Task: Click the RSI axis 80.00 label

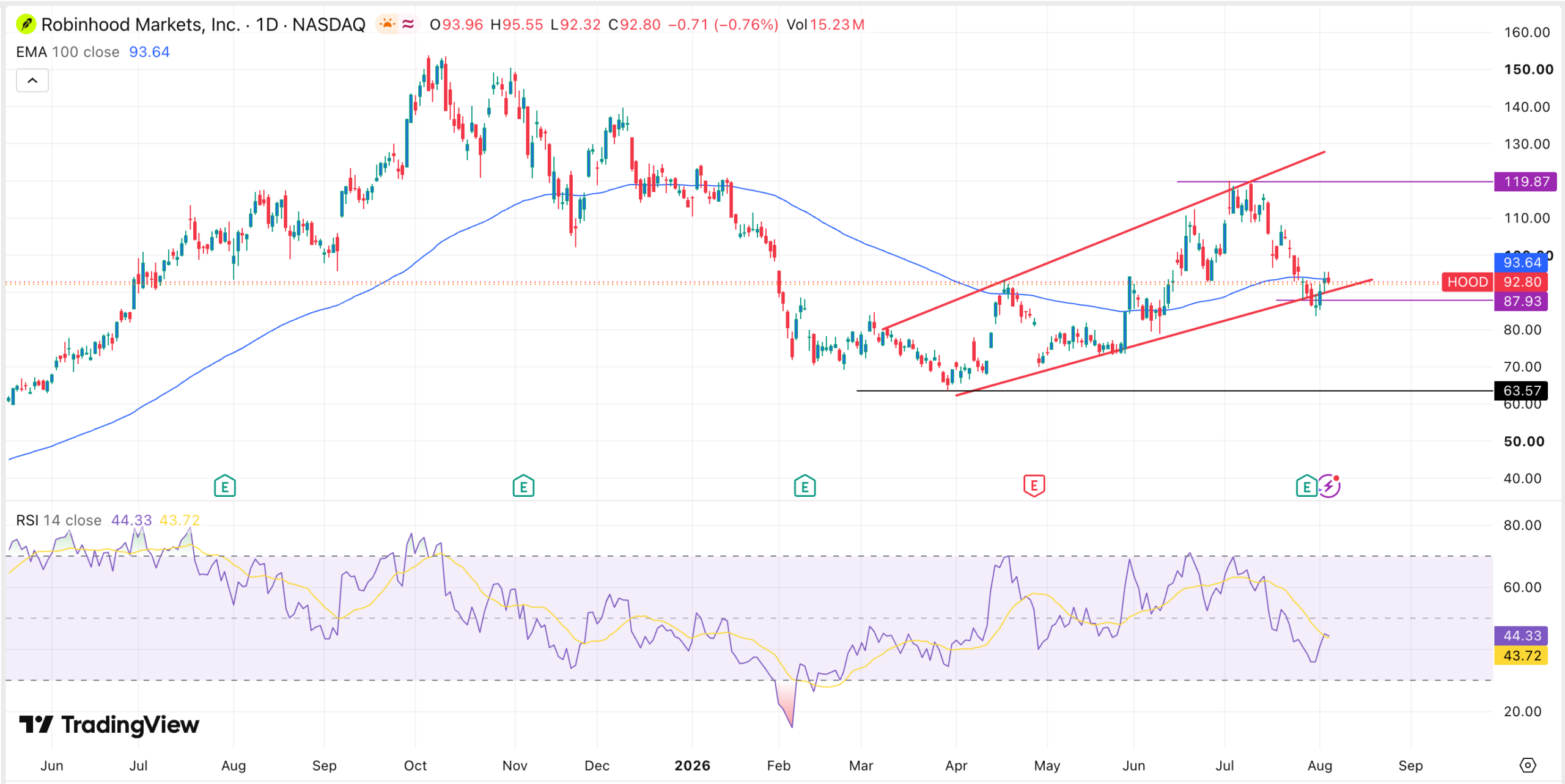Action: [1522, 526]
